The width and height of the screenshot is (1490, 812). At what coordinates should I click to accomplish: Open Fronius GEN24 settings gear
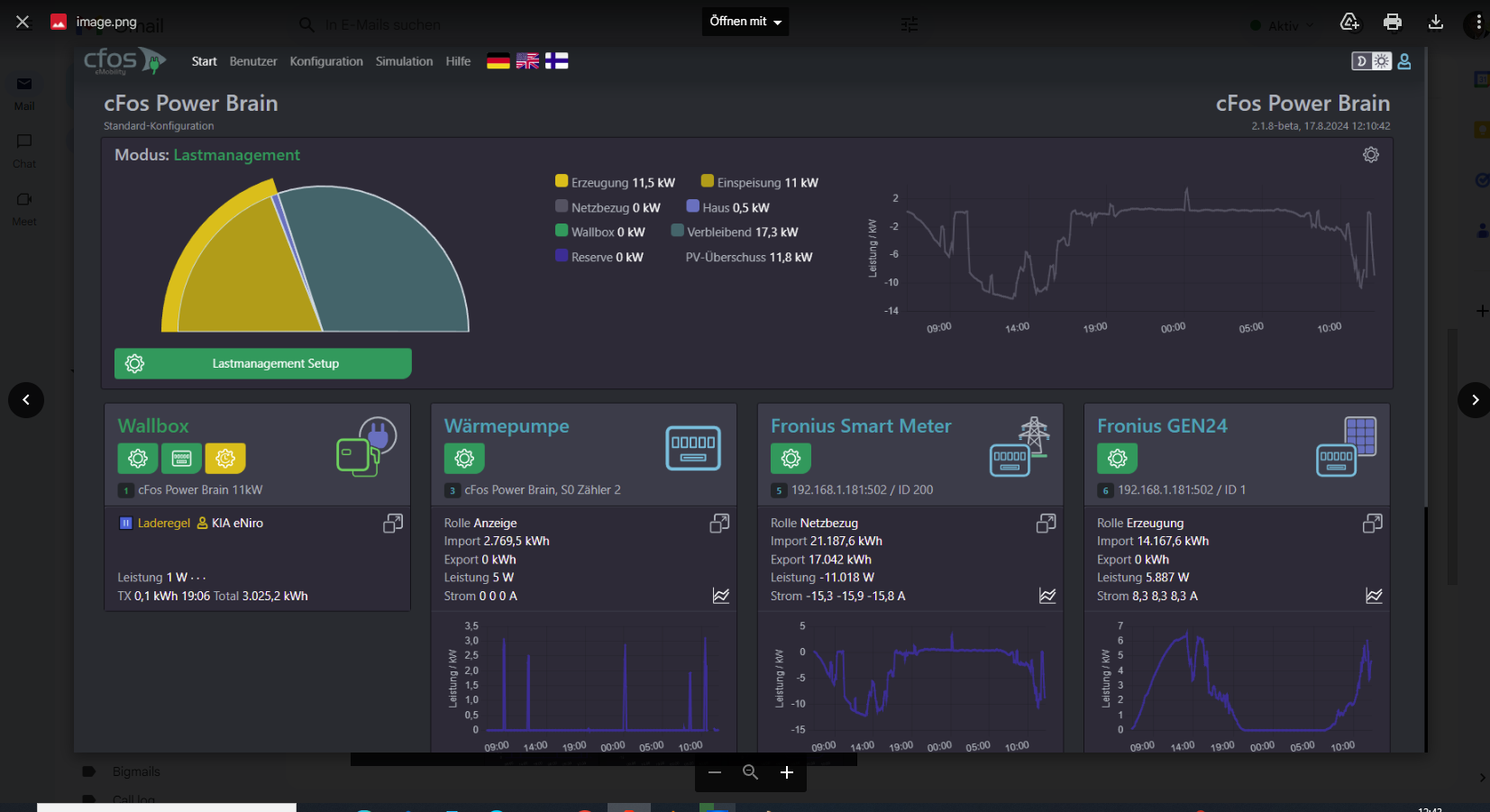coord(1117,459)
